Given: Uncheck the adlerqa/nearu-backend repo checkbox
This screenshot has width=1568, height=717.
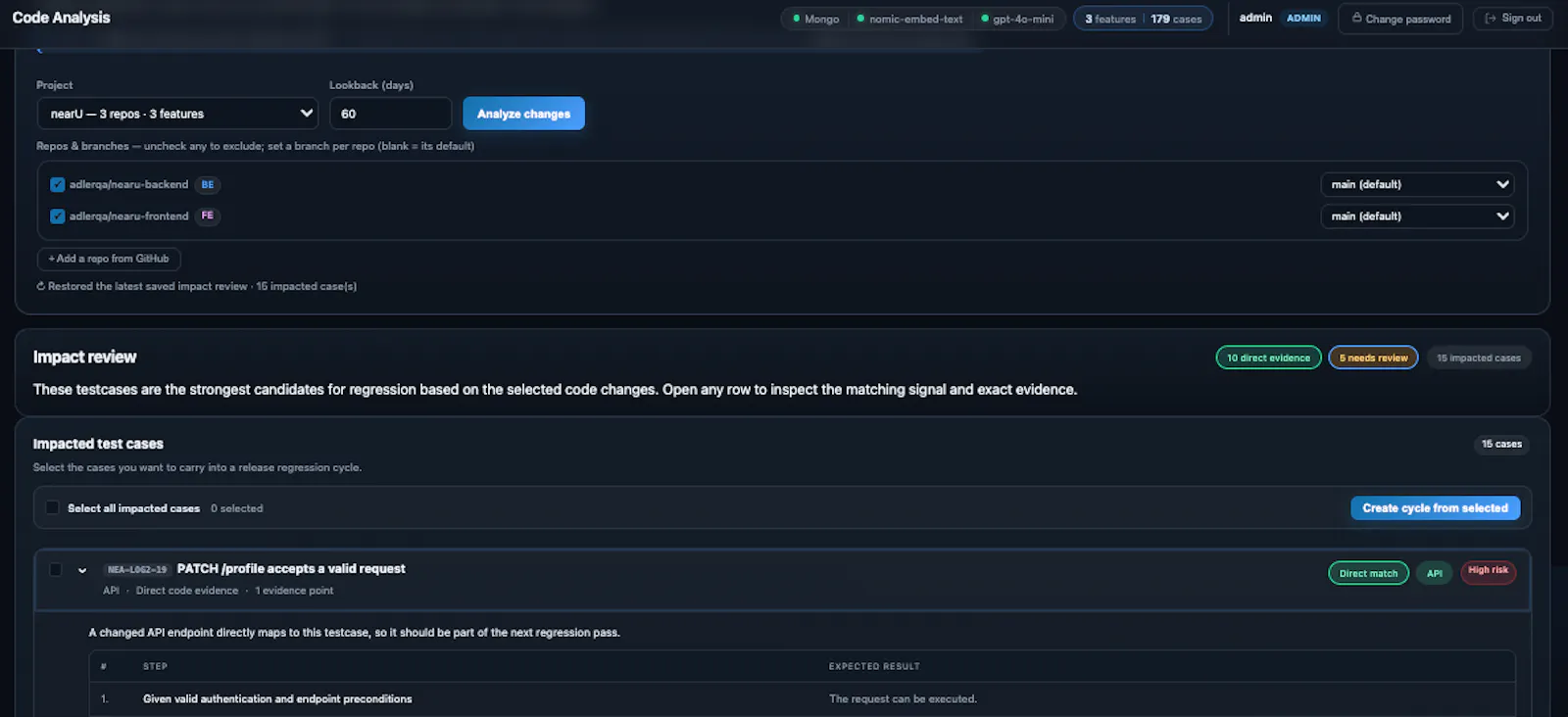Looking at the screenshot, I should pos(58,184).
